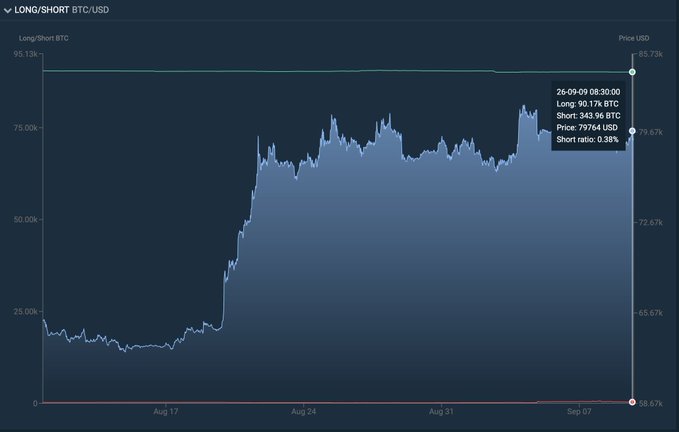Click the 79.67k right axis label
This screenshot has height=432, width=679.
[x=650, y=132]
